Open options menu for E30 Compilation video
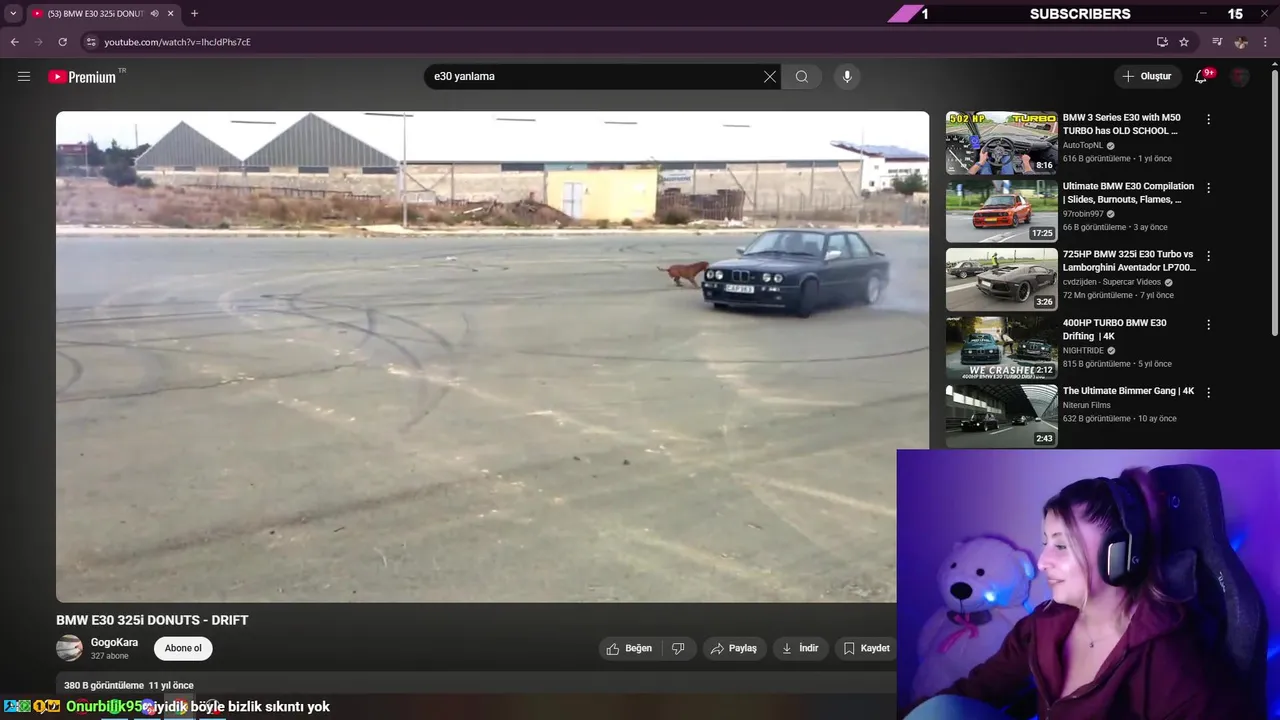Screen dimensions: 1280x720 pyautogui.click(x=1208, y=187)
